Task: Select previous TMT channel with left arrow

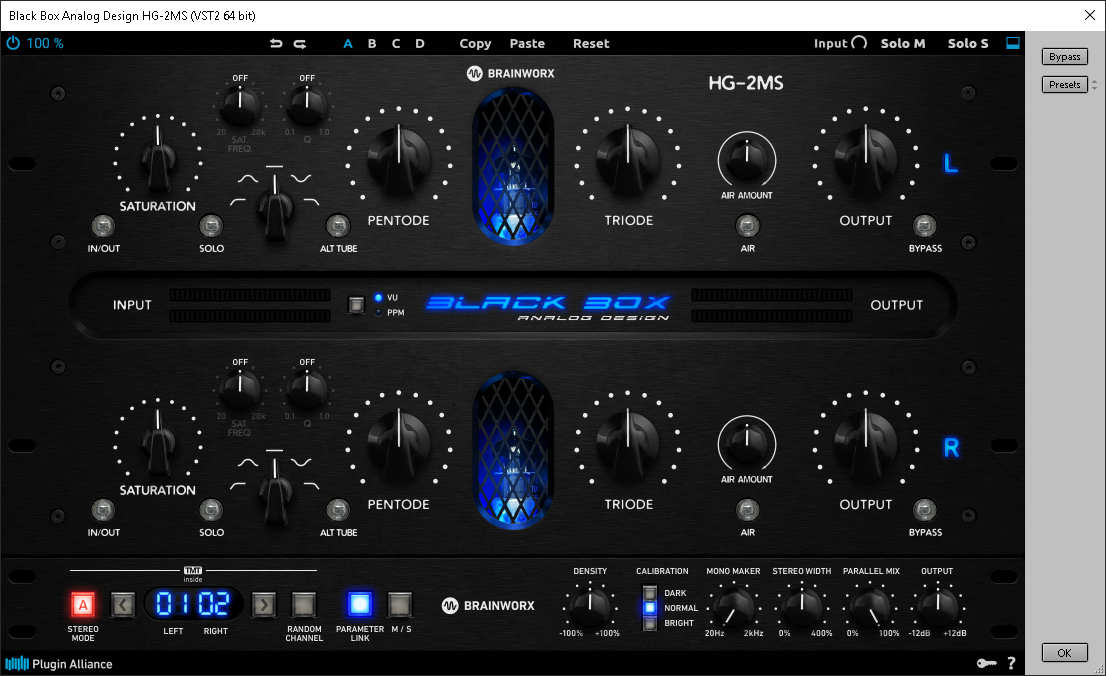Action: pyautogui.click(x=122, y=603)
